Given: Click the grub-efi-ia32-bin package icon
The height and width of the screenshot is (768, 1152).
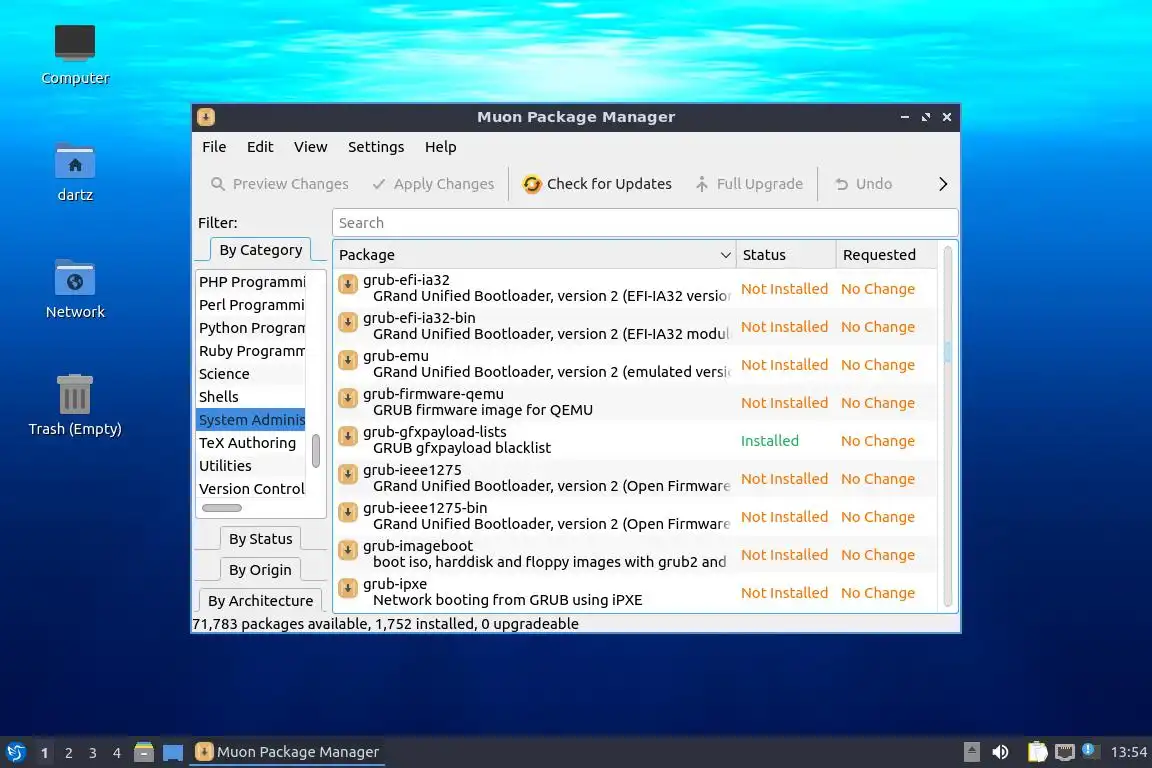Looking at the screenshot, I should point(348,322).
